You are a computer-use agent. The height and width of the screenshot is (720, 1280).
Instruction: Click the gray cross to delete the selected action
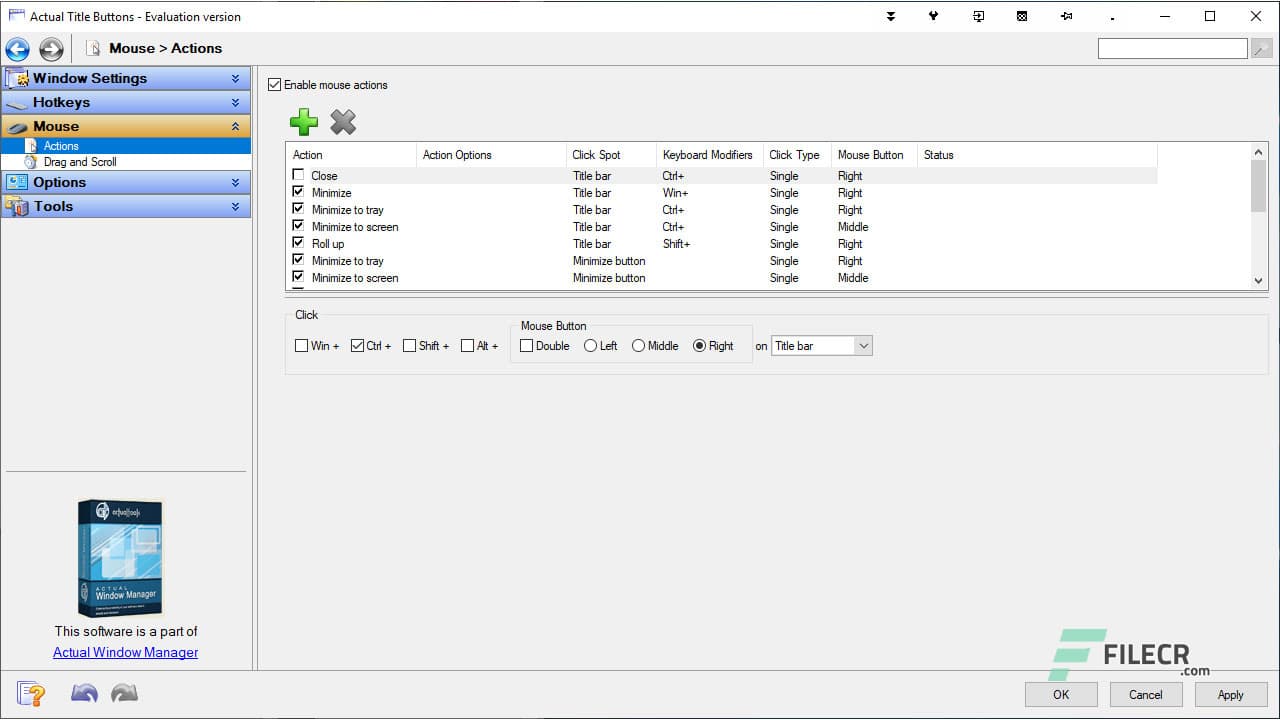click(x=343, y=121)
